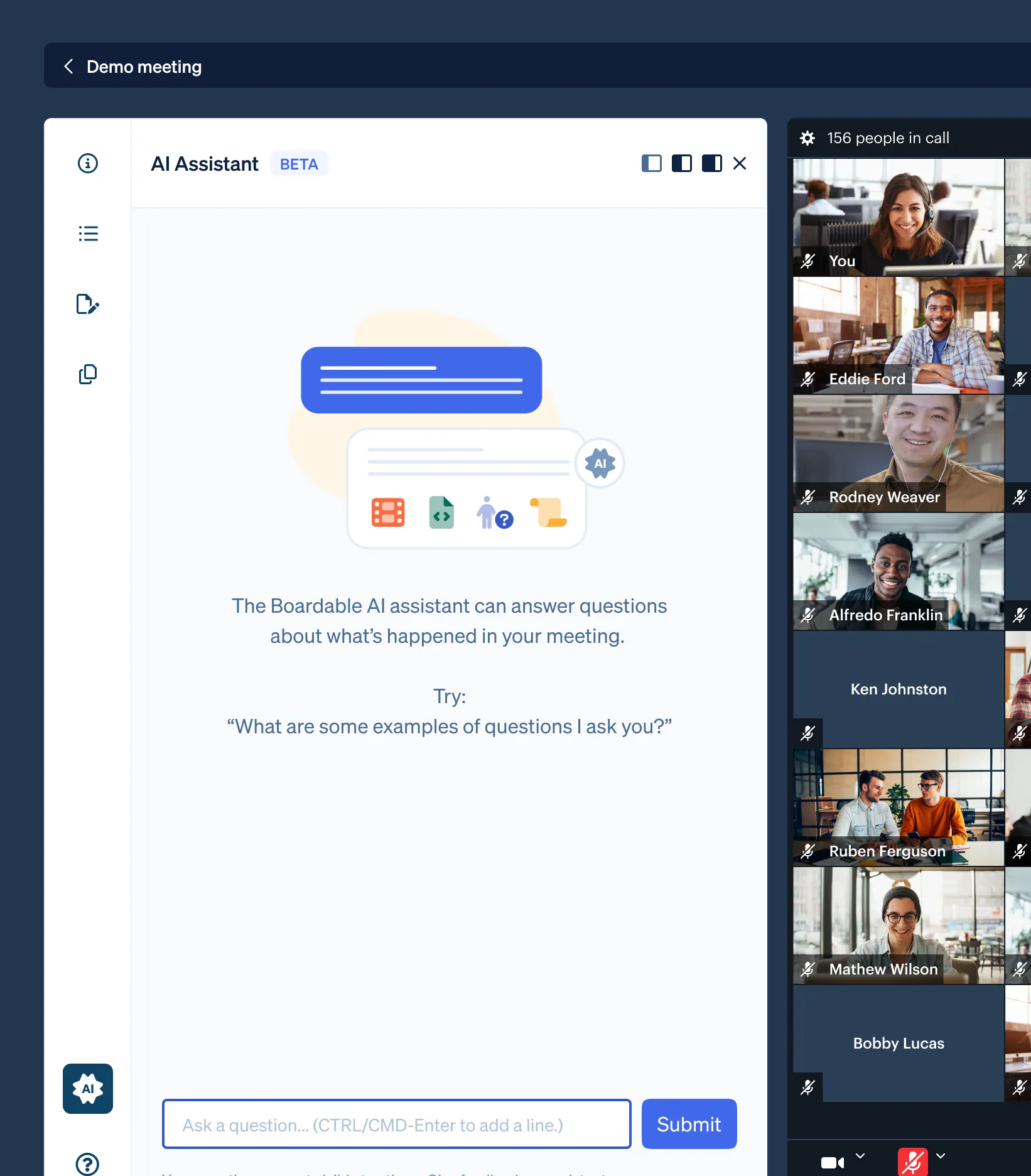Open the help question mark icon
Screen dimensions: 1031x1176
[87, 1165]
